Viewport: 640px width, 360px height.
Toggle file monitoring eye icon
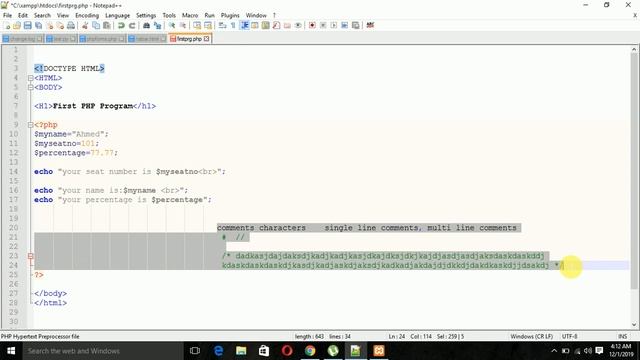click(x=298, y=26)
